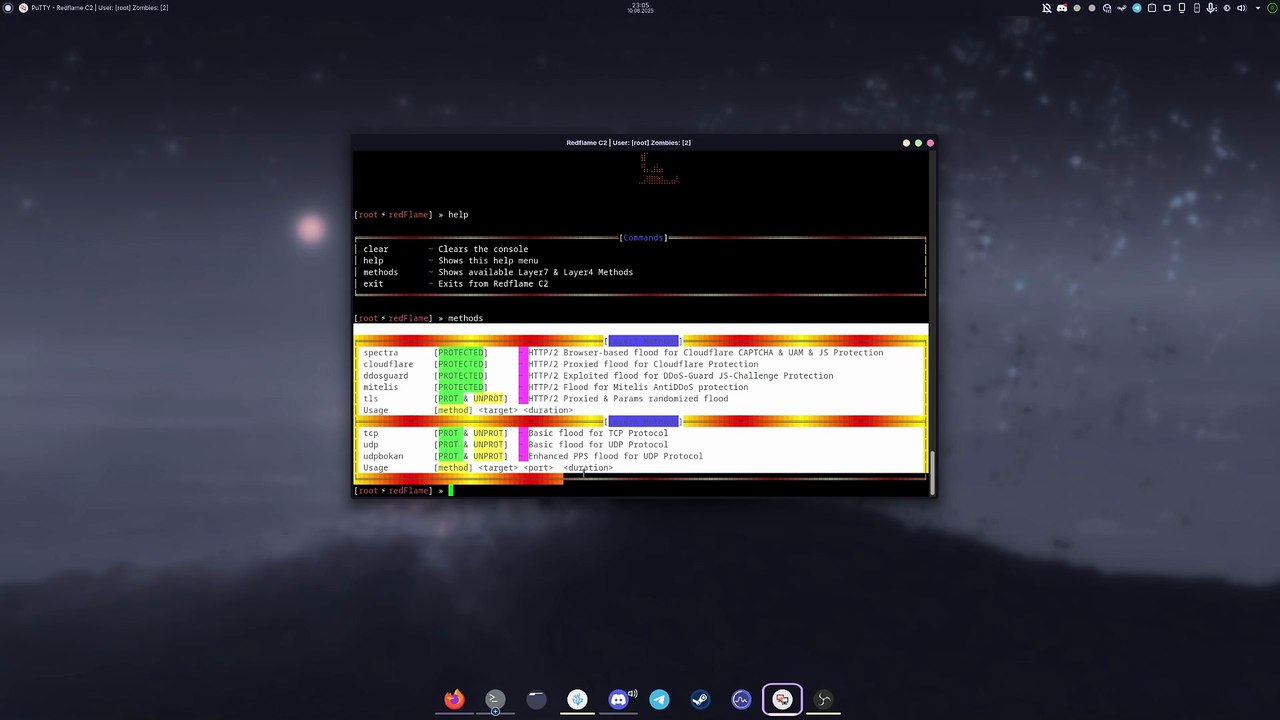Click the muted notifications bell in the tray

coord(1047,8)
